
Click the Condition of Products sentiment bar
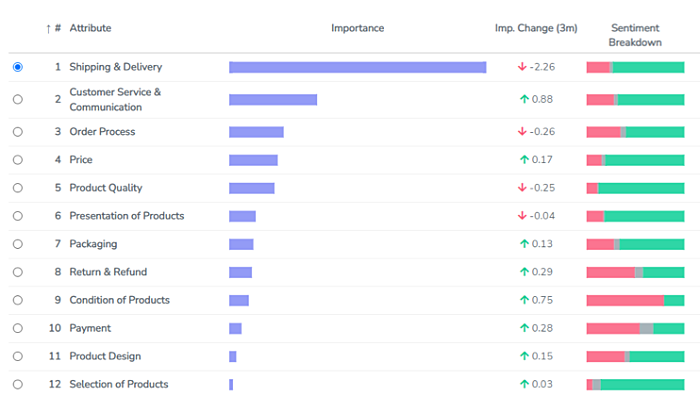point(635,300)
